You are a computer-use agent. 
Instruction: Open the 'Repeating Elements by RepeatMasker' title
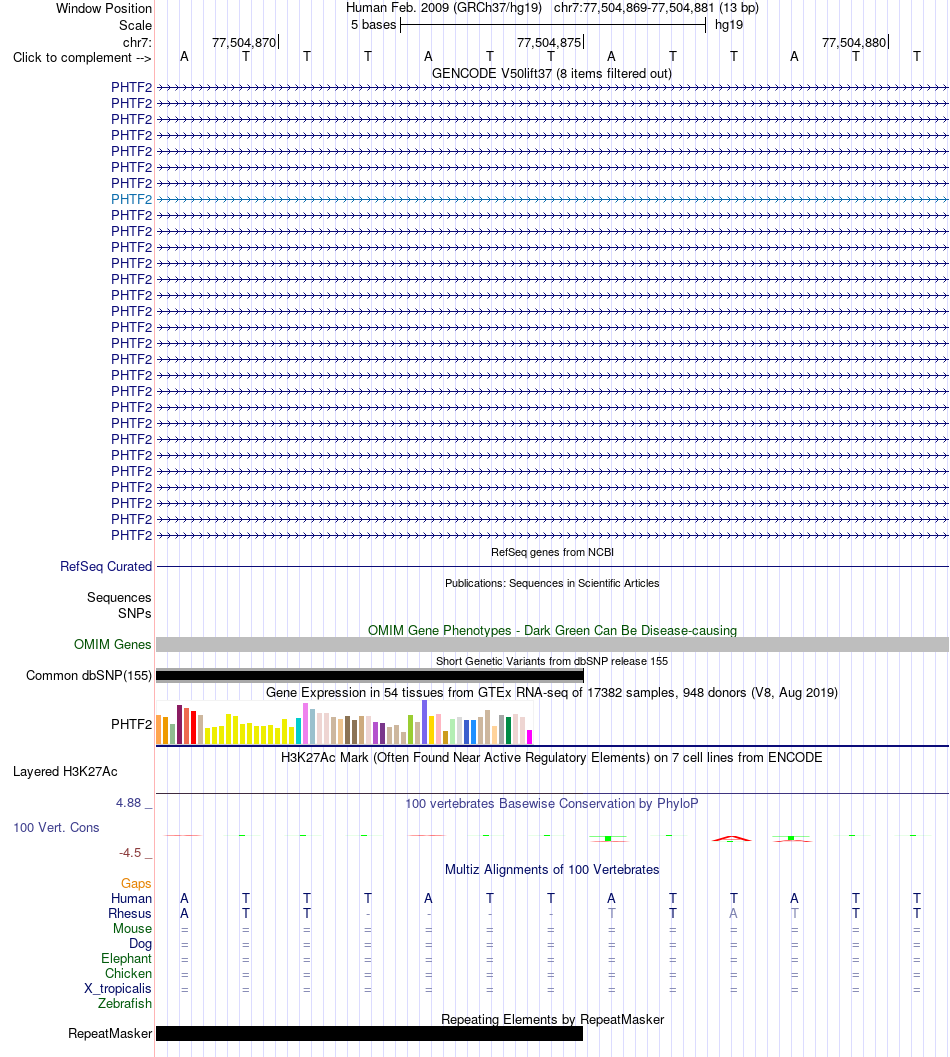coord(552,1020)
